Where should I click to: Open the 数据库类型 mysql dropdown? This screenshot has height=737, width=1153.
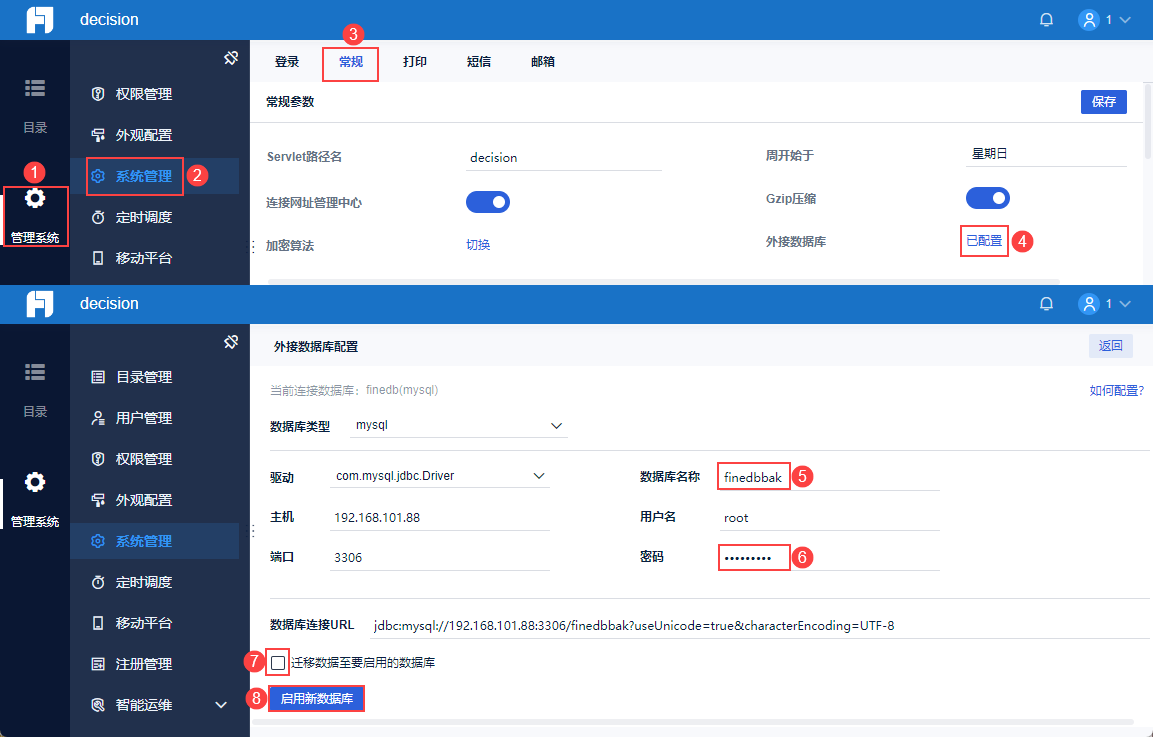point(459,425)
